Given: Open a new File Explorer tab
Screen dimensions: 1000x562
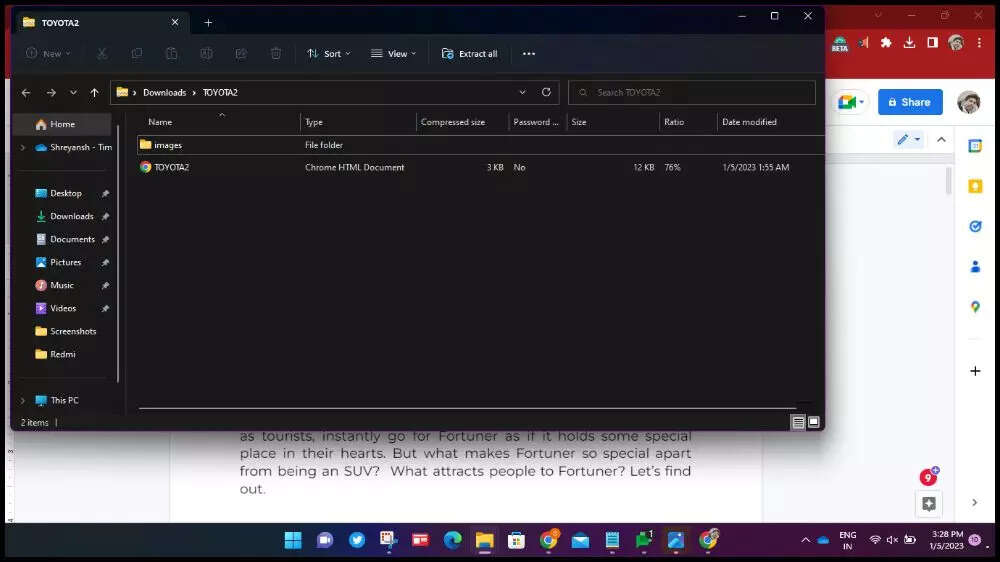Looking at the screenshot, I should click(208, 22).
